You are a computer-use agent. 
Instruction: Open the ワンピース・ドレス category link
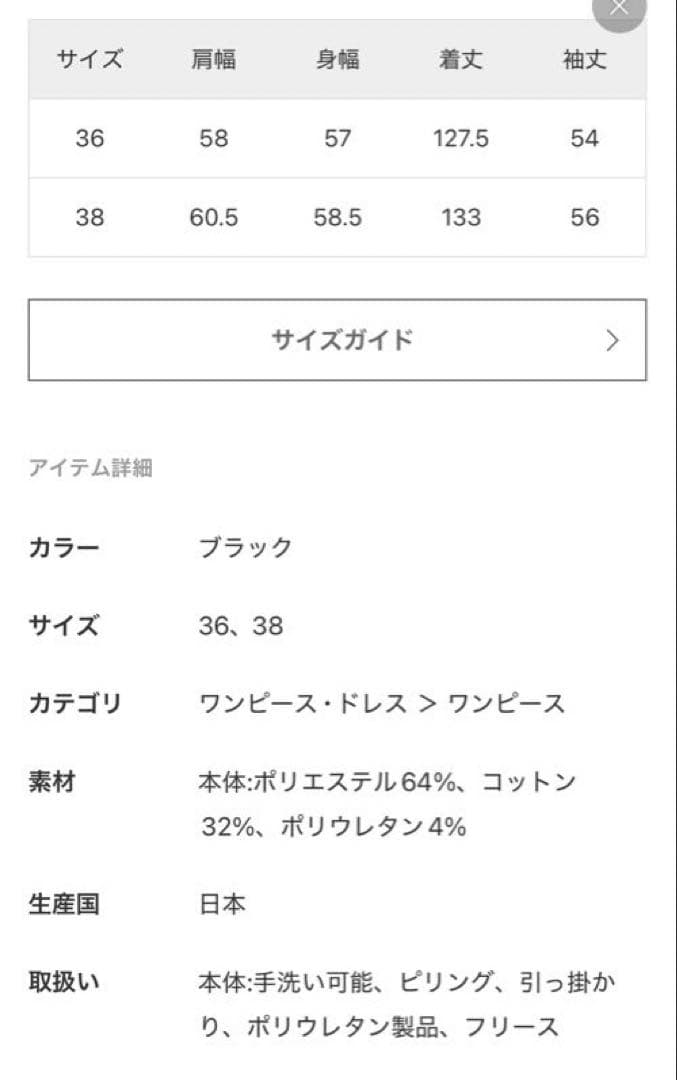click(x=303, y=704)
